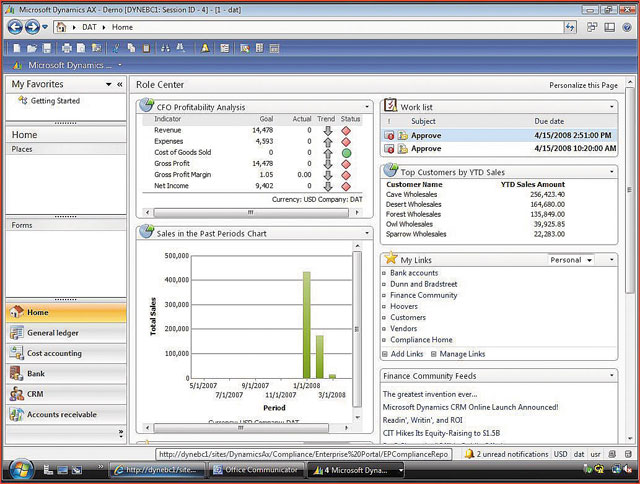Click the red status diamond for Net Income
This screenshot has height=484, width=640.
pyautogui.click(x=346, y=186)
